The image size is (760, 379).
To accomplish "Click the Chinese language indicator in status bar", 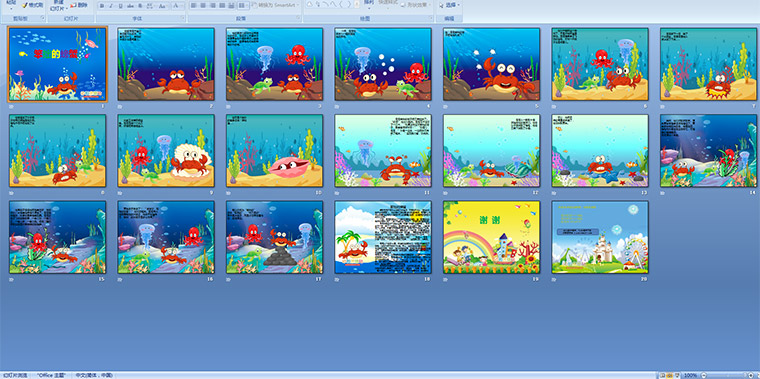I will (94, 375).
